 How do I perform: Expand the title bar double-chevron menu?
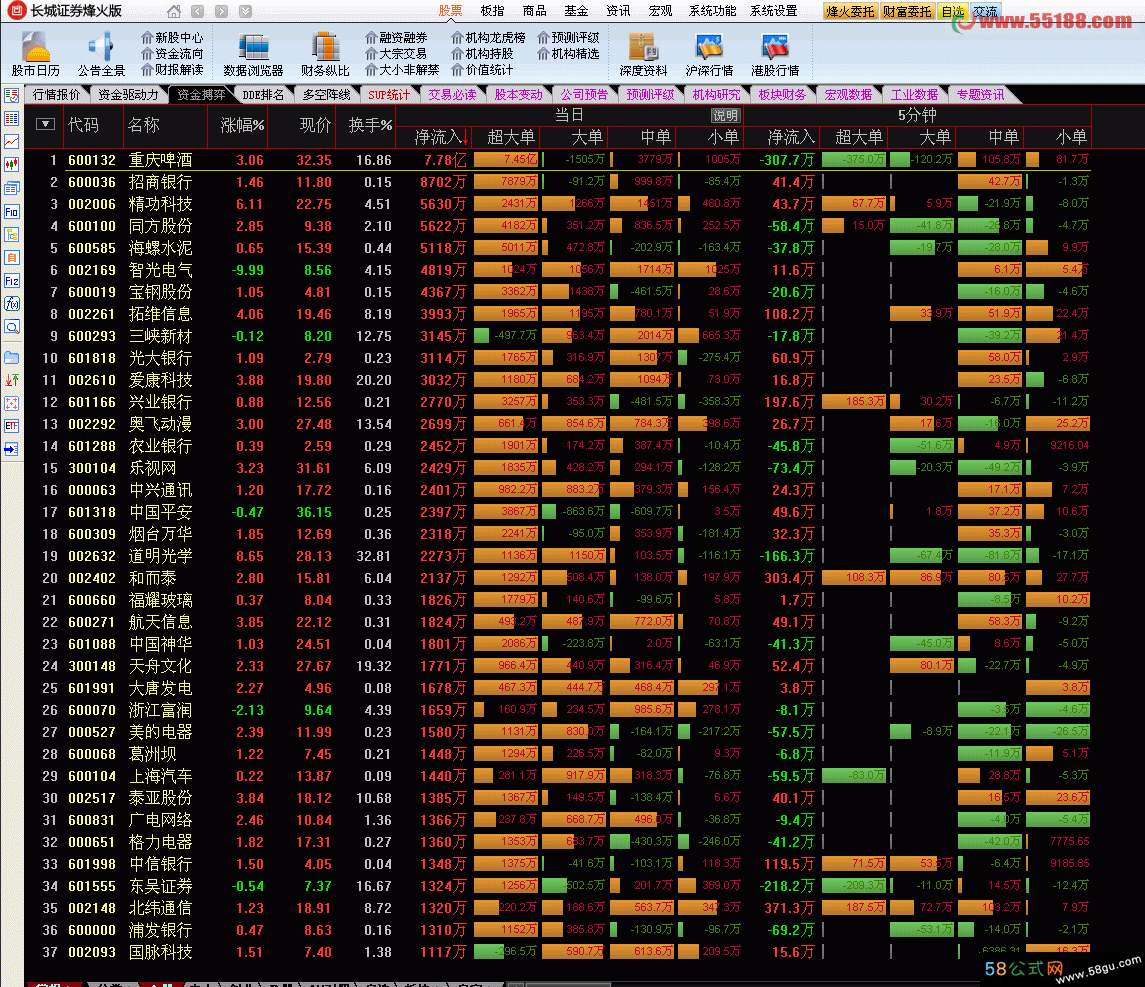coord(245,11)
